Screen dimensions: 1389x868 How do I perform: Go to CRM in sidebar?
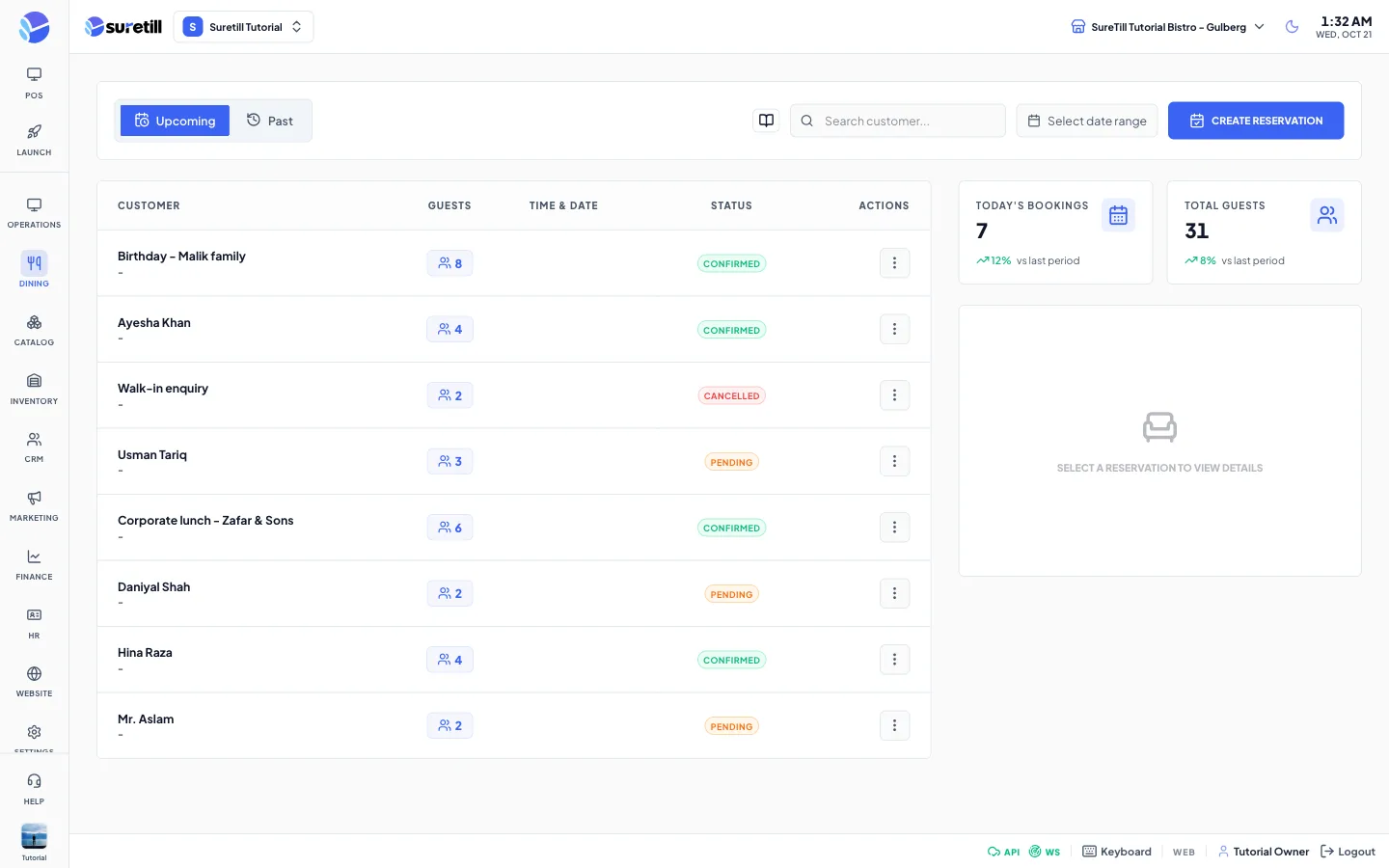coord(34,448)
